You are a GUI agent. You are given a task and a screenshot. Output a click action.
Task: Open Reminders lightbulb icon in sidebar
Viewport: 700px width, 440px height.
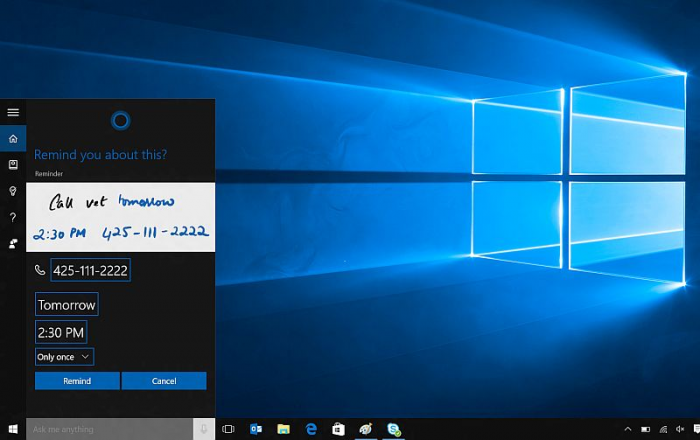point(13,190)
